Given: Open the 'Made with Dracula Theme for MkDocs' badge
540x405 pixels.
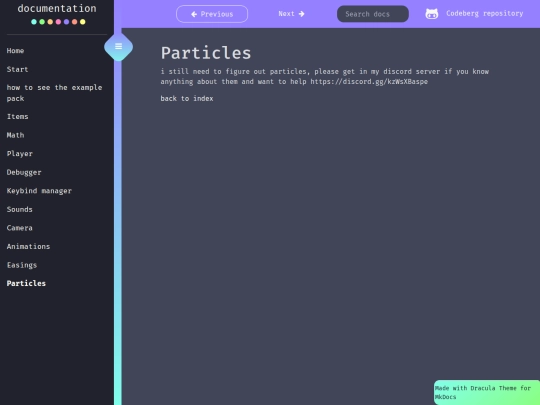Looking at the screenshot, I should 487,392.
